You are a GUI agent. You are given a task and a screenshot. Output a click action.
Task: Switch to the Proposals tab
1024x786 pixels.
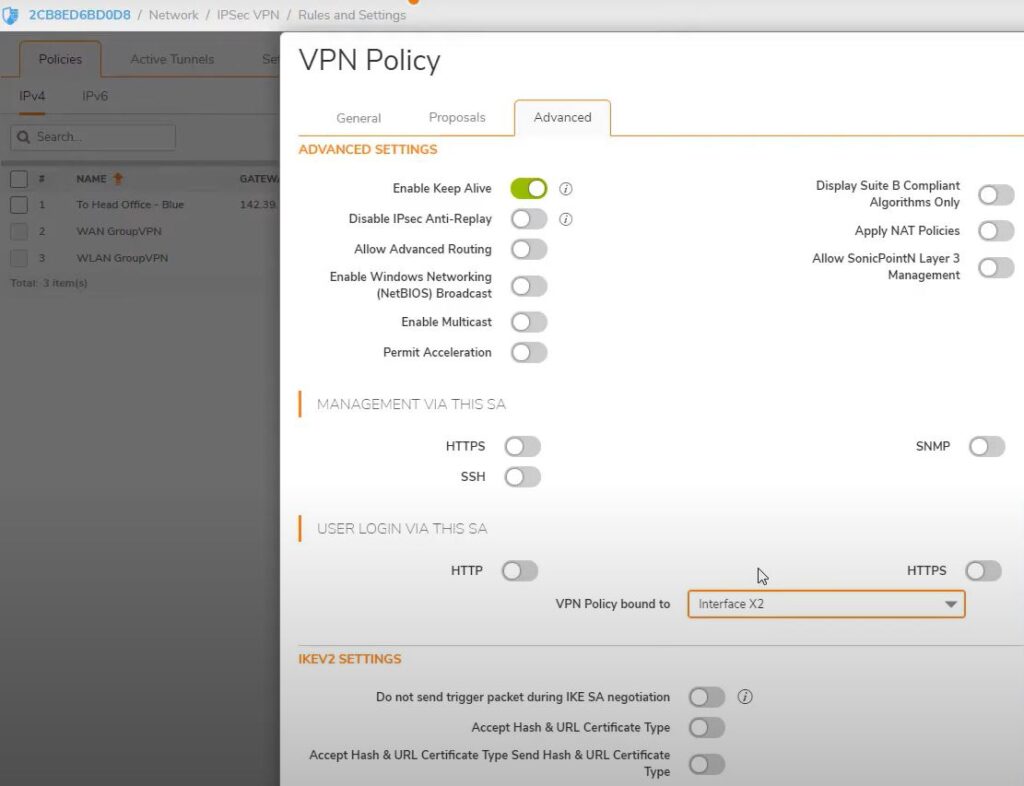coord(457,118)
